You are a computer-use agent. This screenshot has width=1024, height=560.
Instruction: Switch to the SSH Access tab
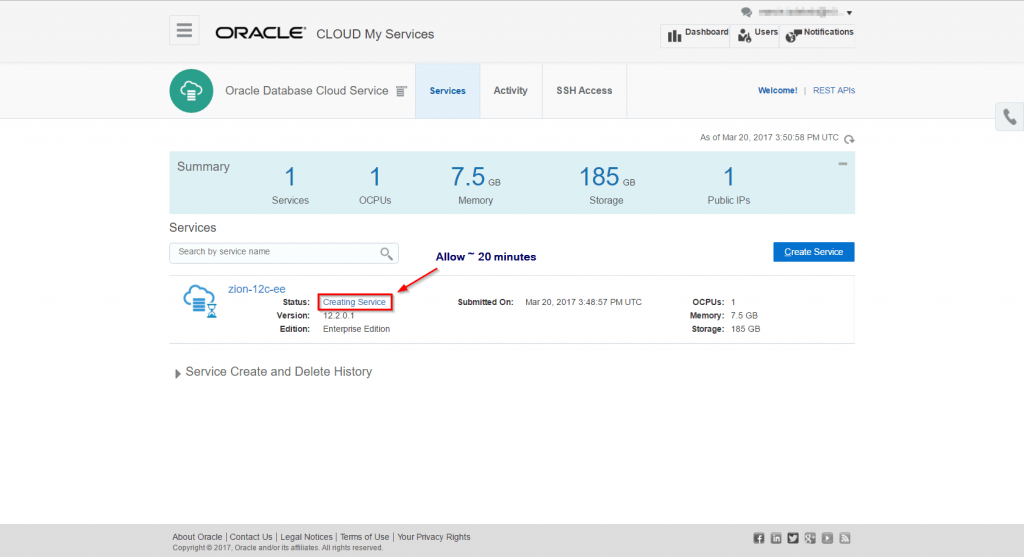click(x=584, y=91)
